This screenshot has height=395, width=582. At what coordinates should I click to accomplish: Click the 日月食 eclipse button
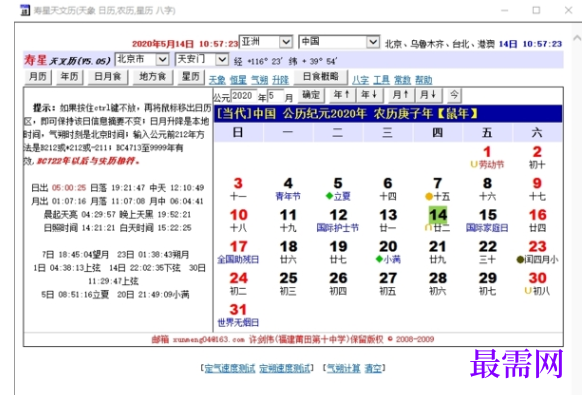(x=108, y=77)
